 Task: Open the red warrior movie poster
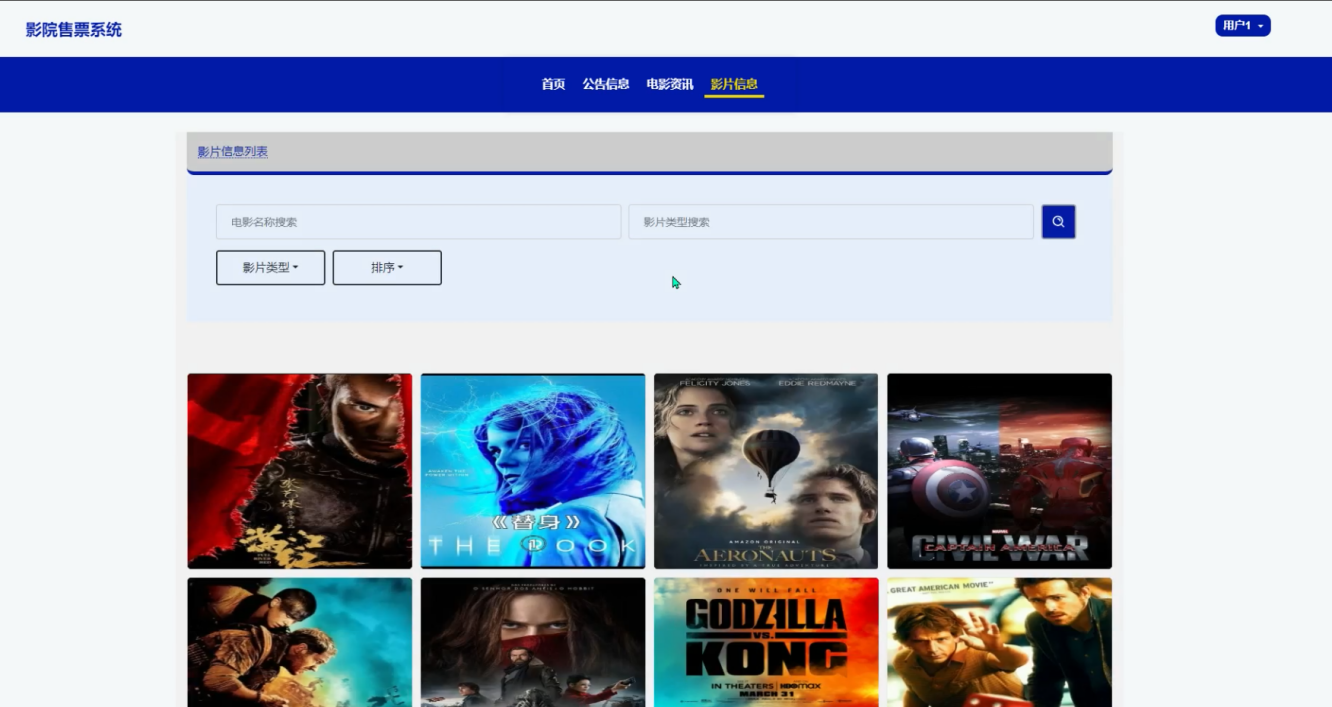(300, 471)
